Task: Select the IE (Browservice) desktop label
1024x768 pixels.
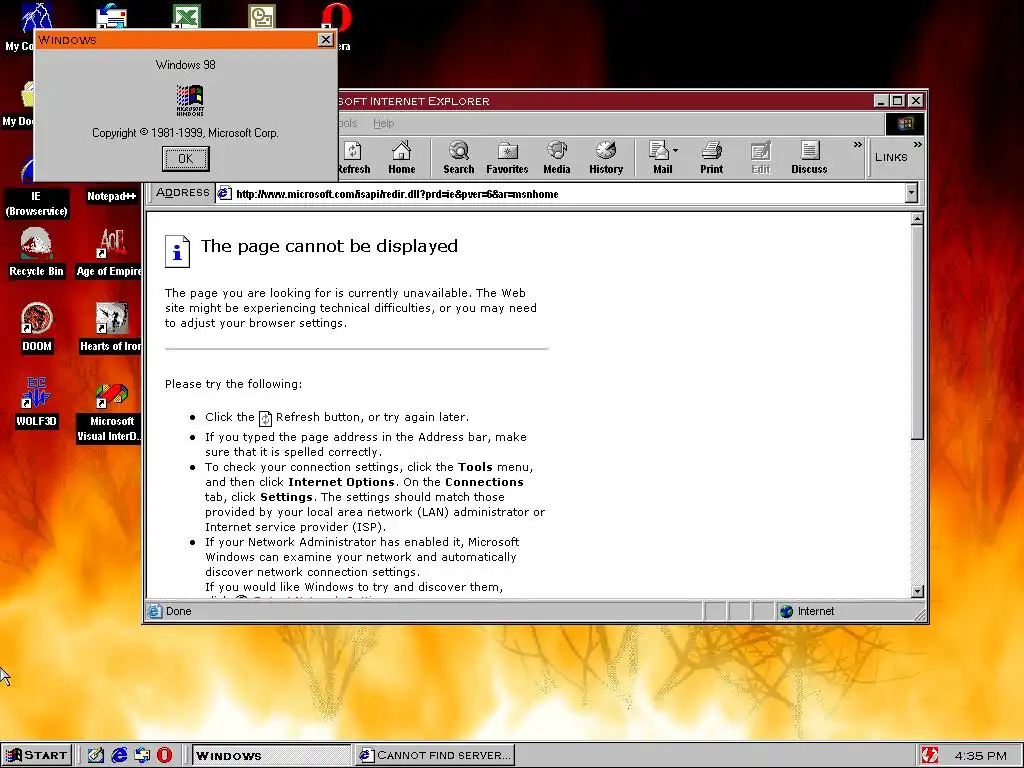Action: coord(37,204)
